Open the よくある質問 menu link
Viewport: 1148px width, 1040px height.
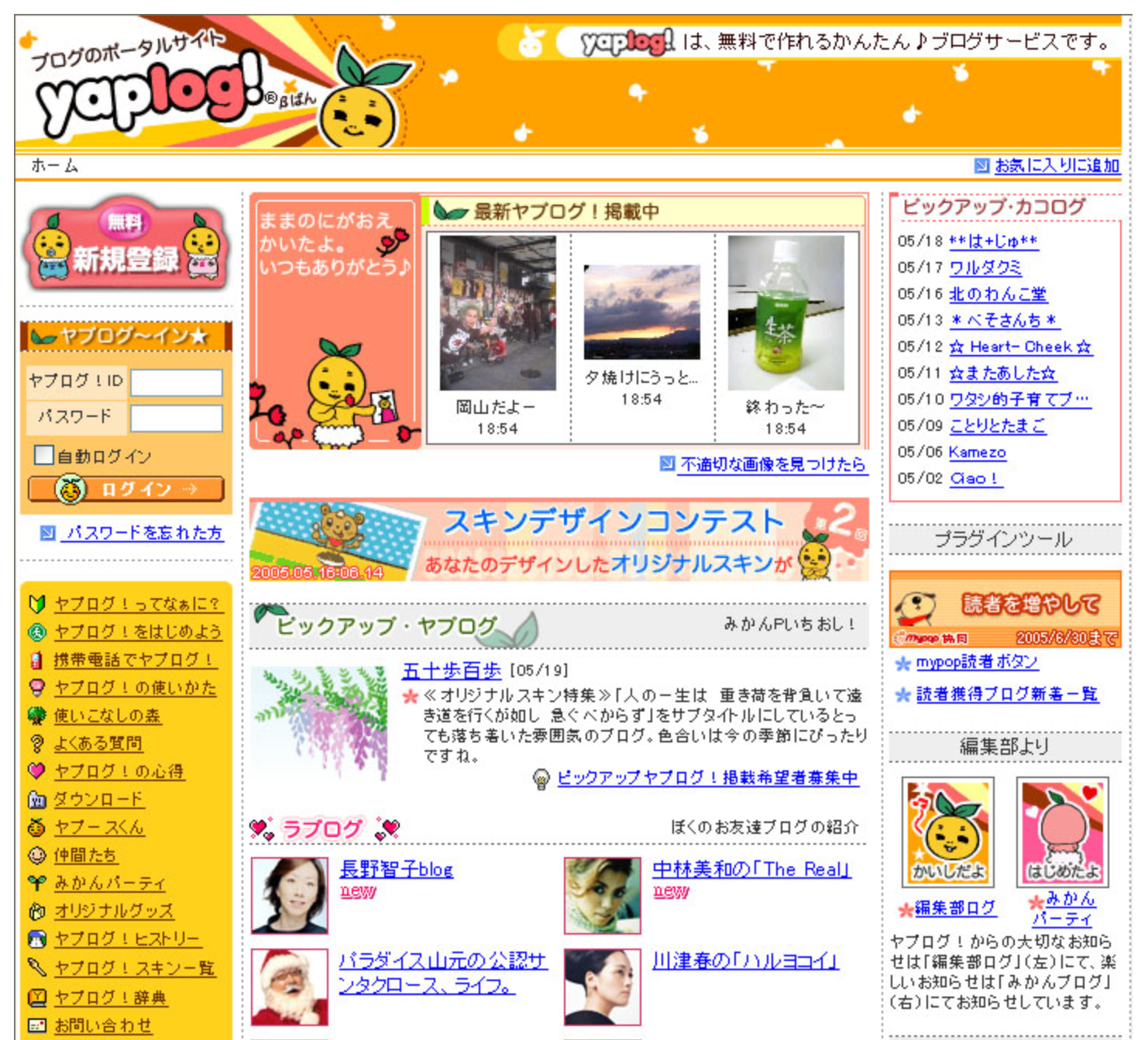[x=98, y=743]
